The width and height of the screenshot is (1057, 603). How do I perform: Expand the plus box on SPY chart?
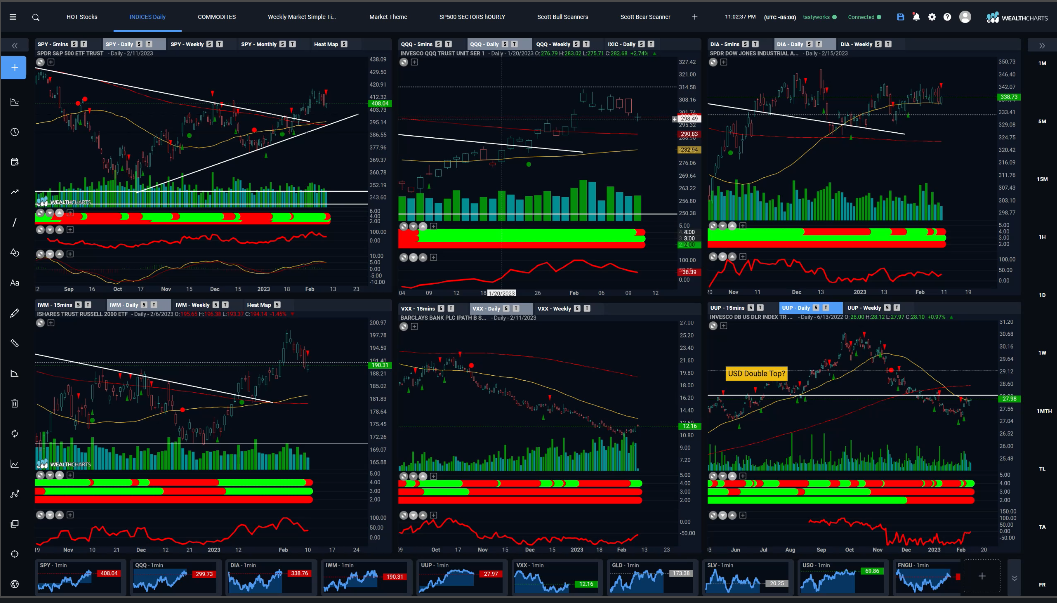(50, 62)
